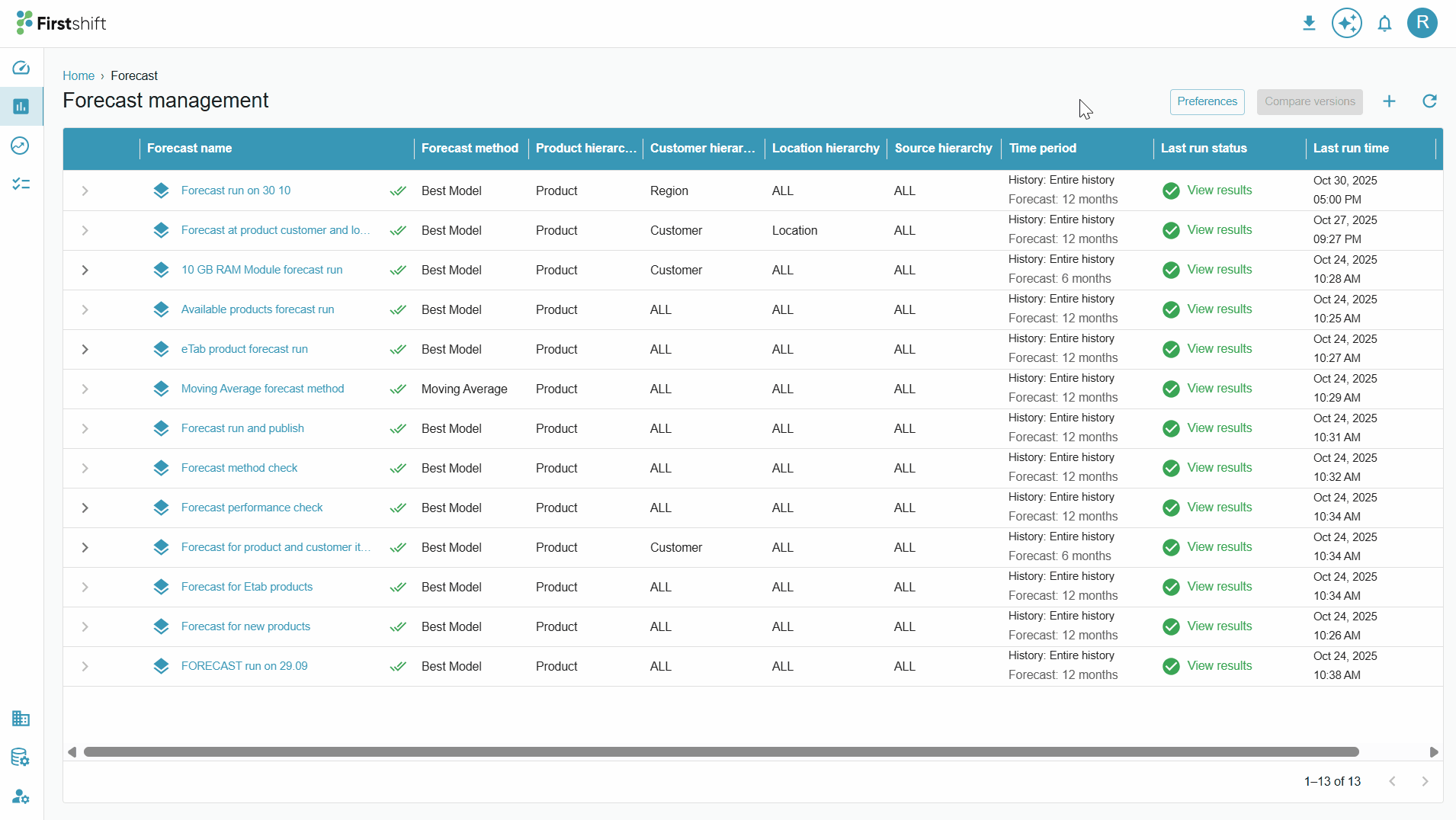Sort by Time period column header
Viewport: 1456px width, 820px height.
coord(1042,148)
